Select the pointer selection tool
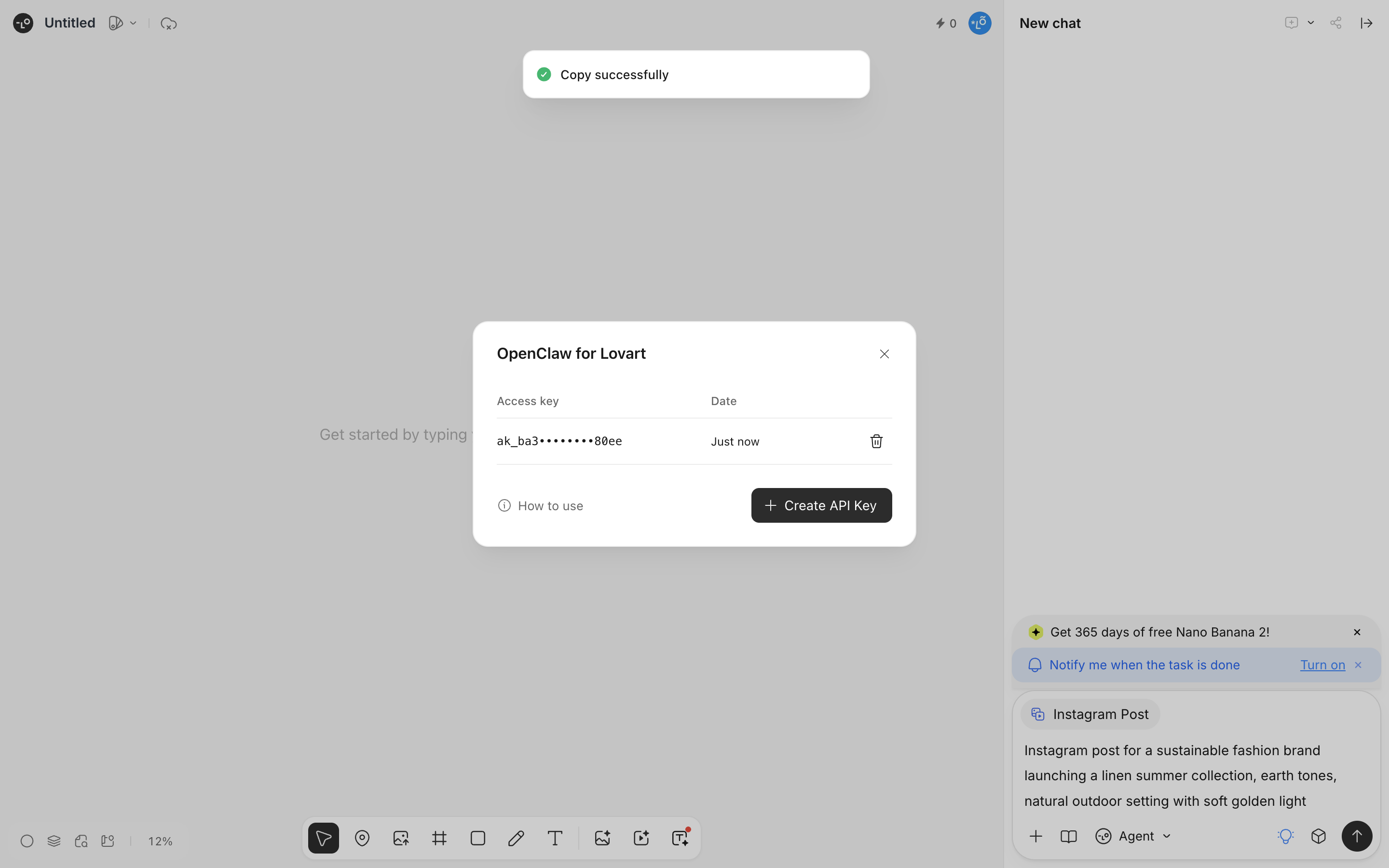 click(323, 838)
